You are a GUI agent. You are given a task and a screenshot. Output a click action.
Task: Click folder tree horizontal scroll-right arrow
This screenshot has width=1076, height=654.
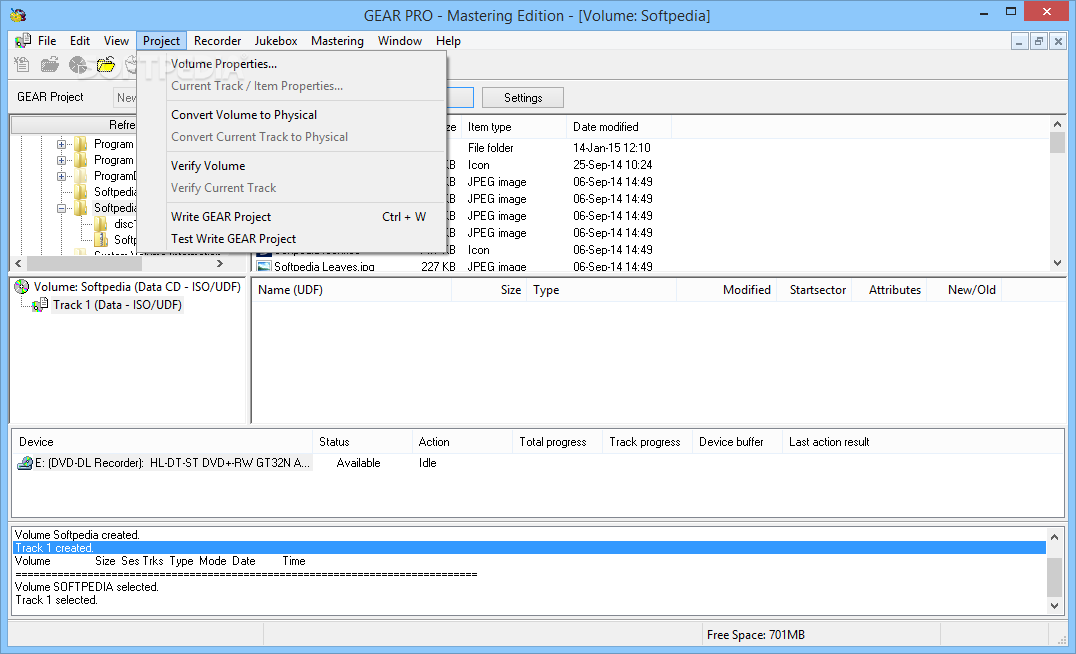(x=220, y=264)
